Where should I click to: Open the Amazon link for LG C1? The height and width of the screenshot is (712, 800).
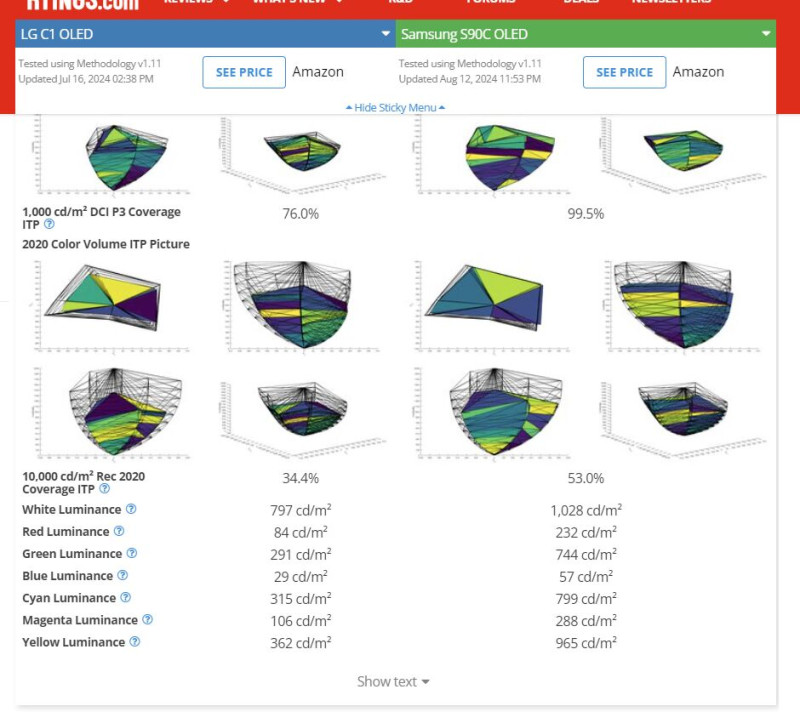[318, 72]
